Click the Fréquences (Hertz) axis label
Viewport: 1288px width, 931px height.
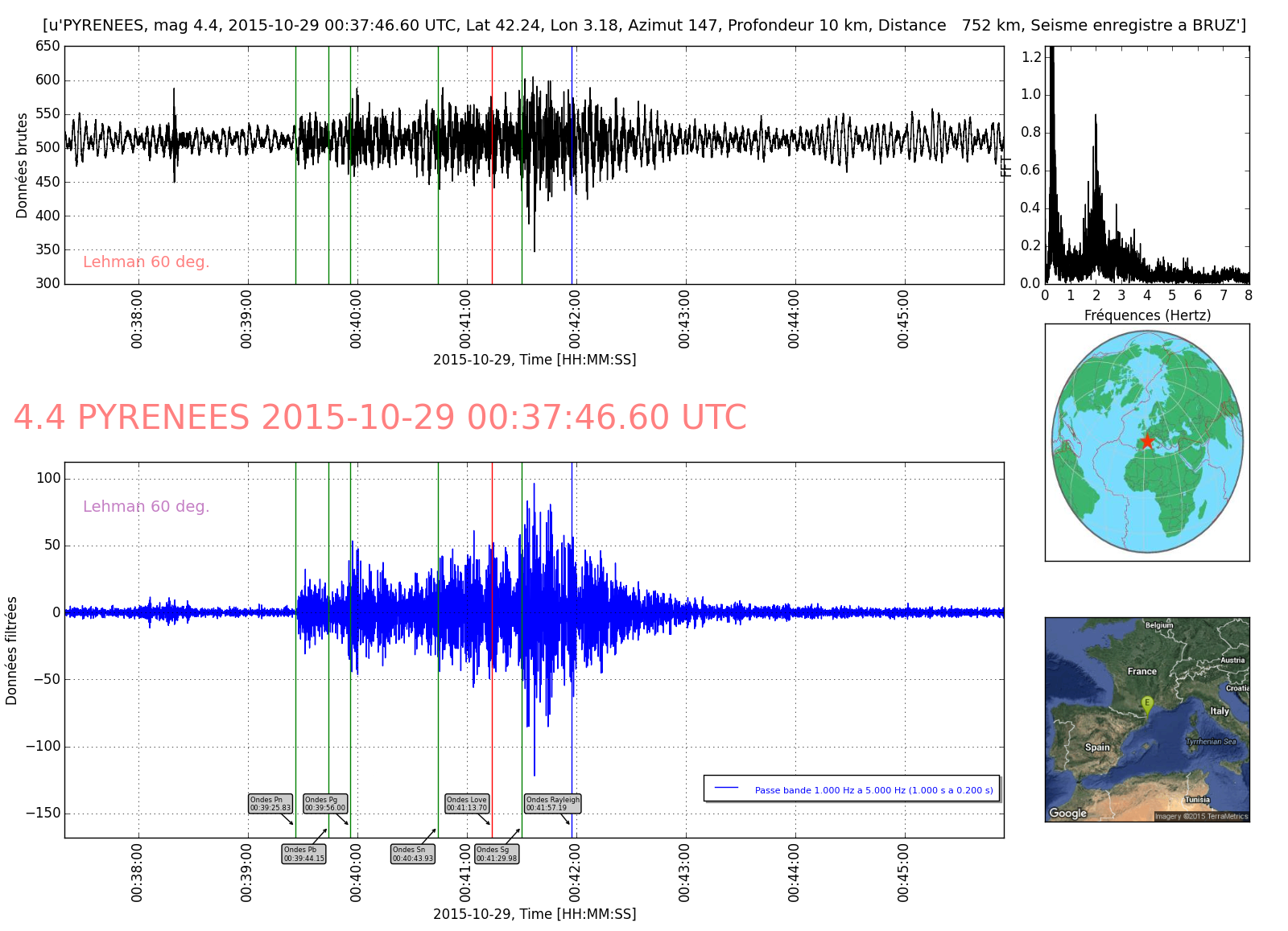[1147, 315]
